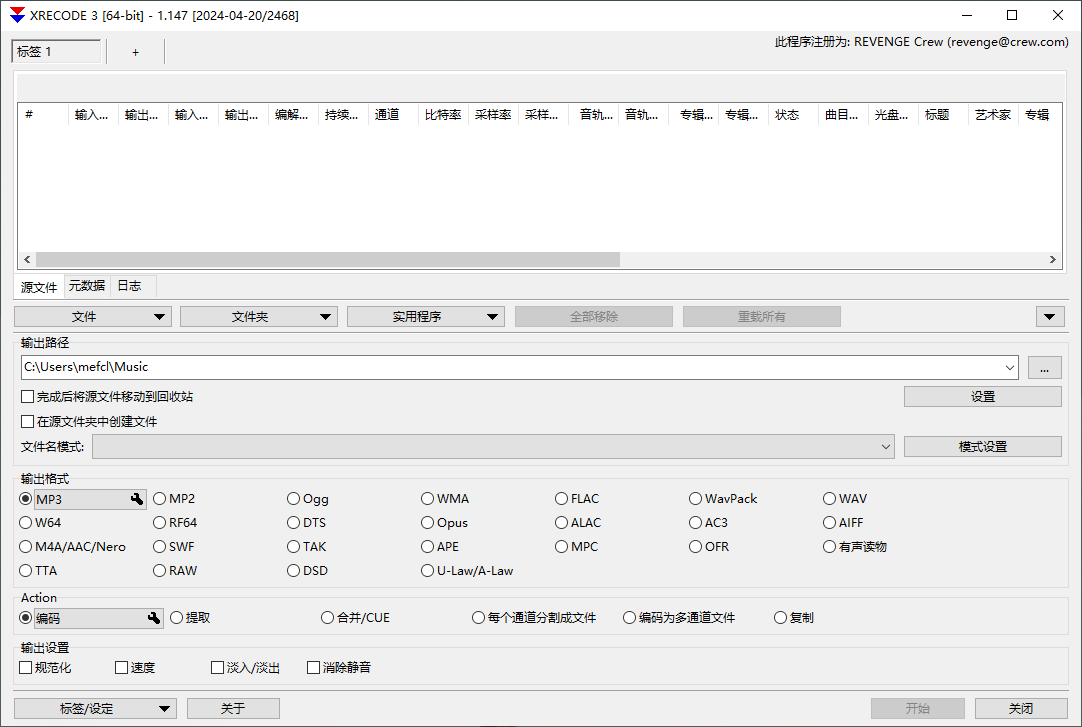Click the 关于 About button
1082x727 pixels.
pyautogui.click(x=233, y=708)
